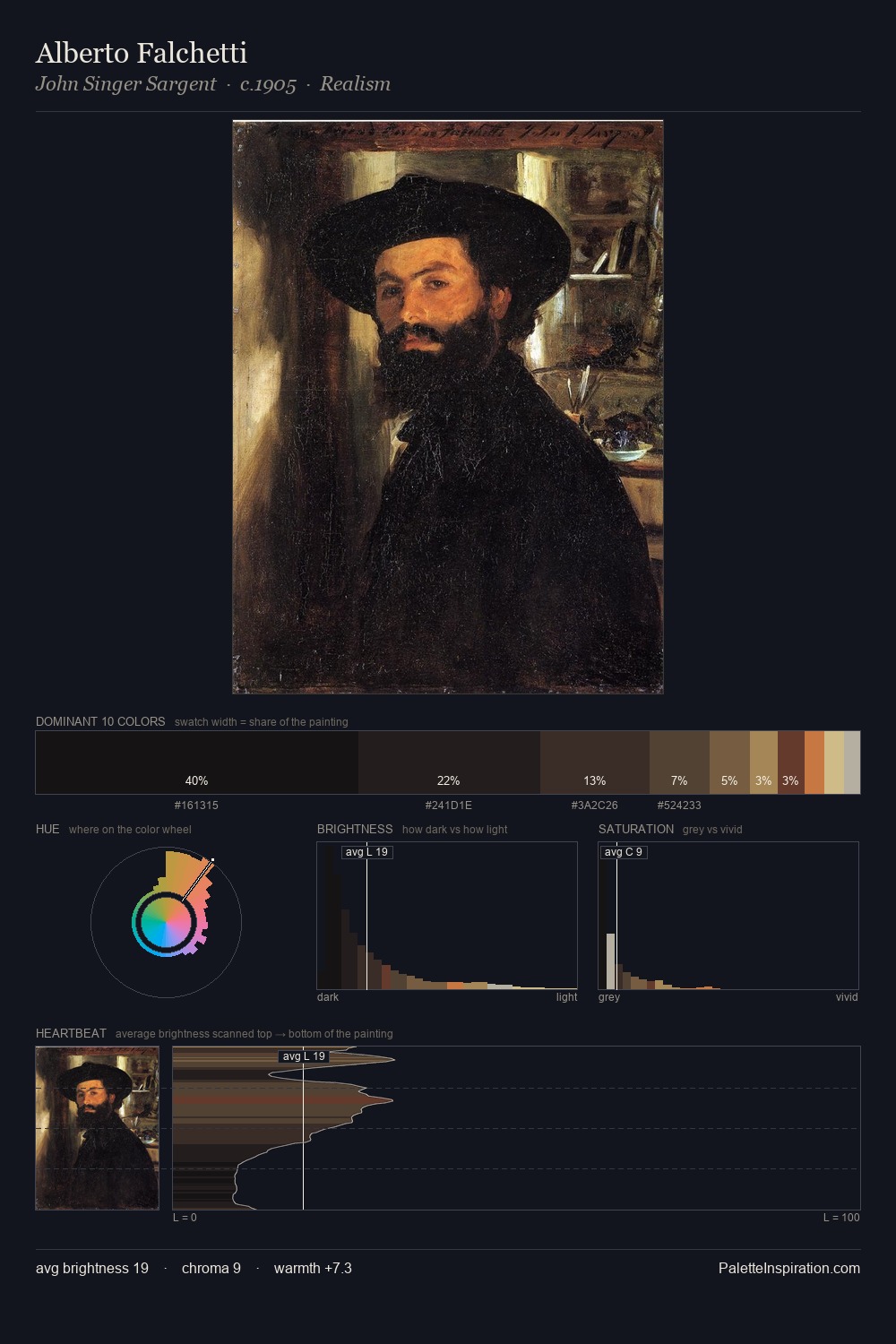896x1344 pixels.
Task: Click the date 'c.1905' in the subtitle
Action: point(268,84)
